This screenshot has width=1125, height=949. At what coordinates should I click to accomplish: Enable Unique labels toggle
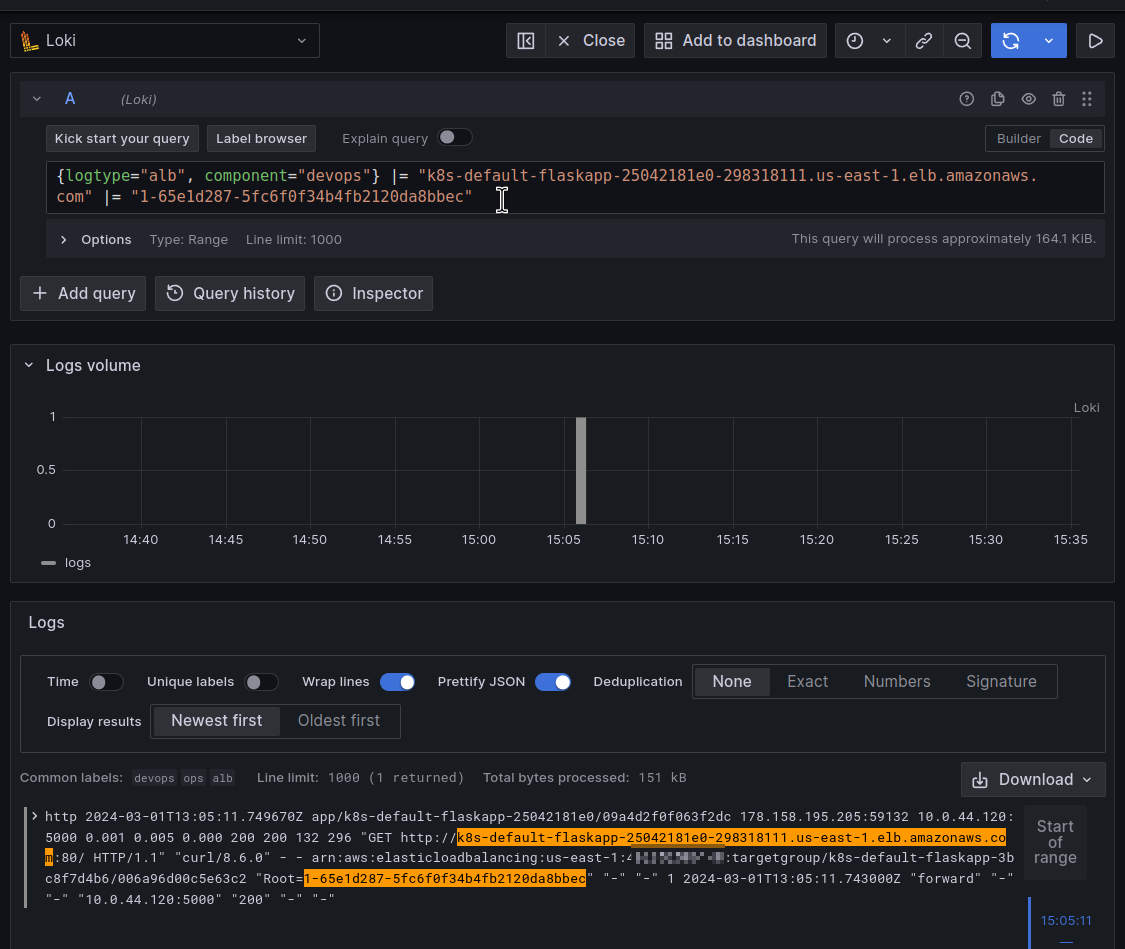click(261, 681)
